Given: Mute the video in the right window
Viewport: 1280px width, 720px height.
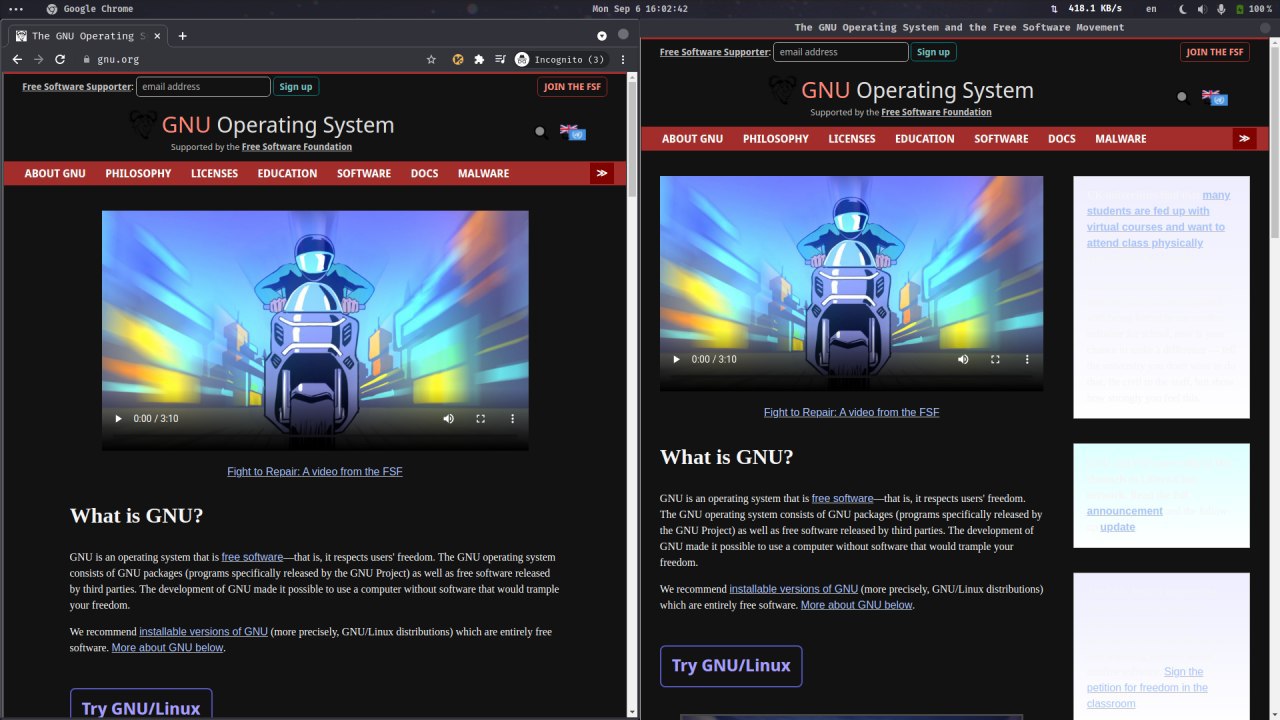Looking at the screenshot, I should click(963, 359).
